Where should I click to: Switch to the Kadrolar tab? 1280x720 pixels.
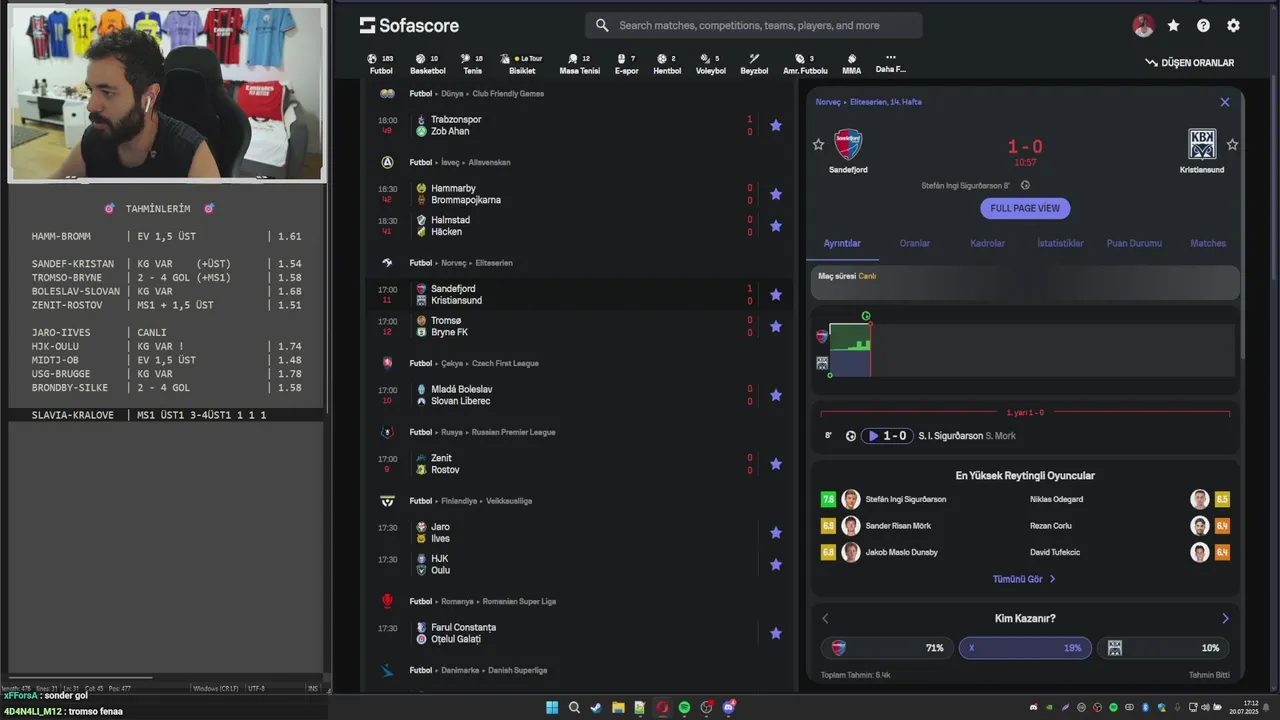coord(987,243)
